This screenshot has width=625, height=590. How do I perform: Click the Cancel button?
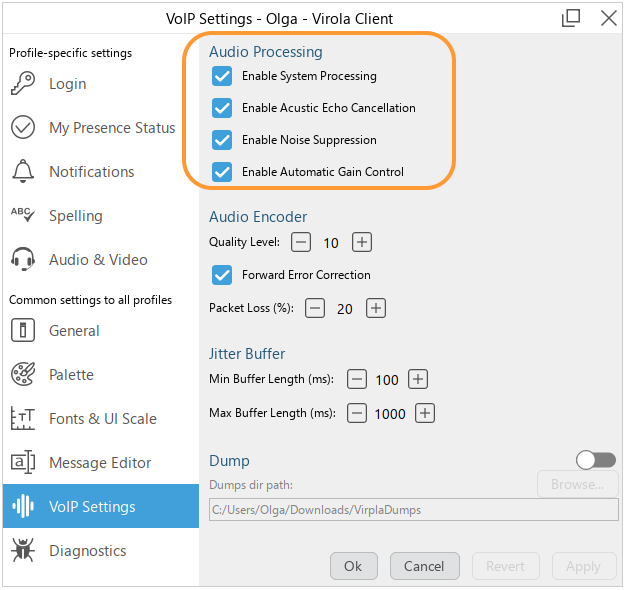424,566
